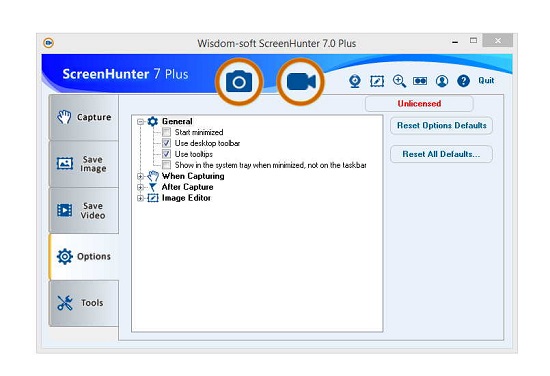Screen dimensions: 550x376
Task: Click the funnel icon beside After Capture
Action: point(153,187)
